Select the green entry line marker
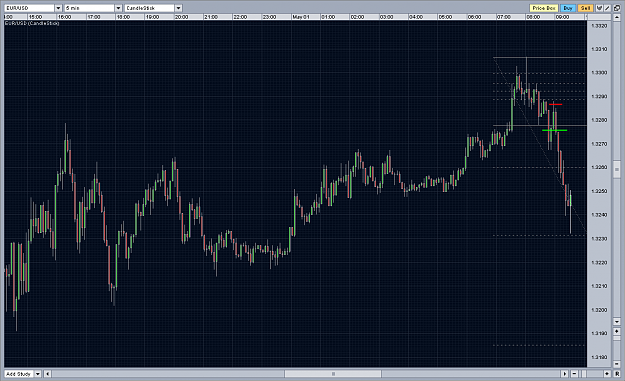The width and height of the screenshot is (625, 381). coord(554,130)
